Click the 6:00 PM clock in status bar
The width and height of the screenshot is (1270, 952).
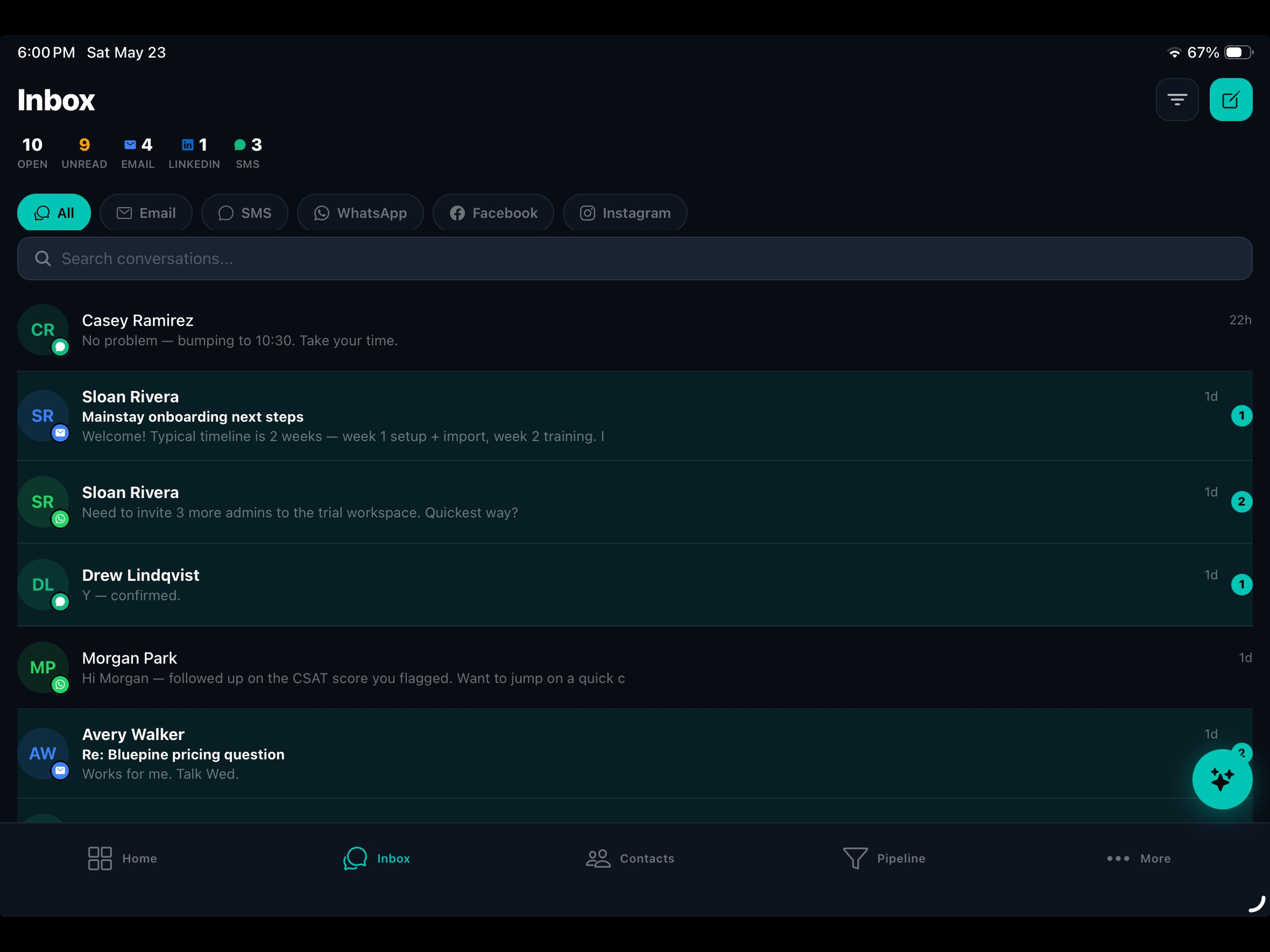pos(46,53)
